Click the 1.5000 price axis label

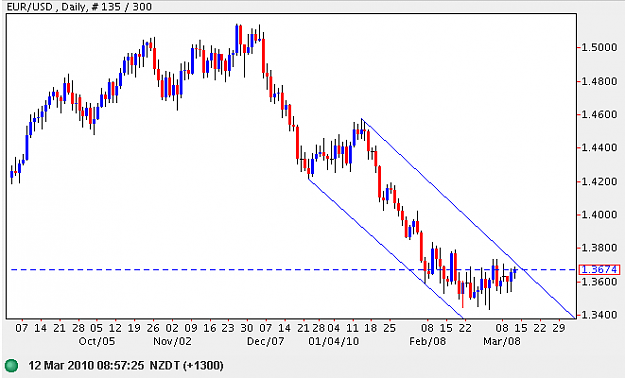[599, 47]
